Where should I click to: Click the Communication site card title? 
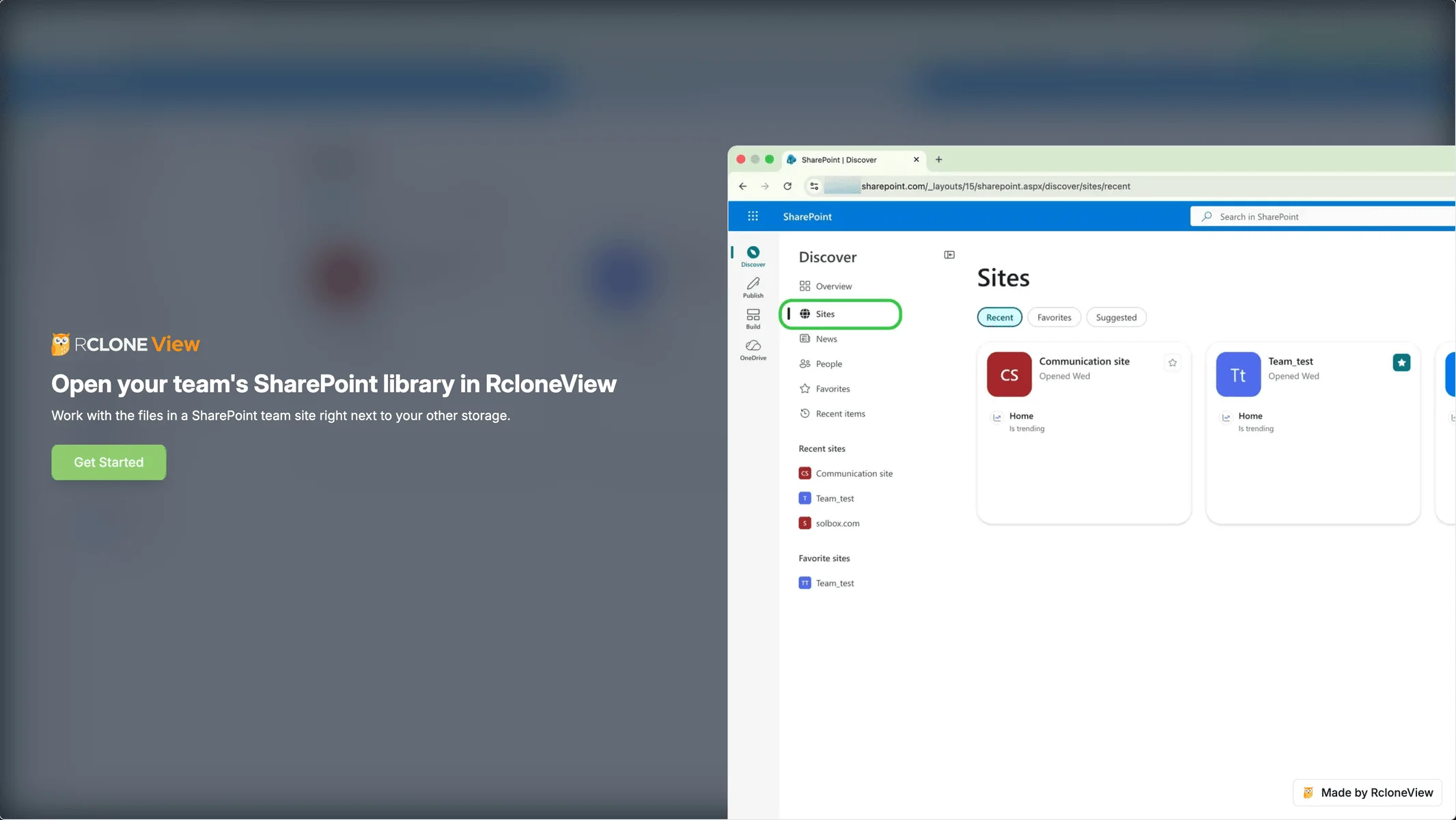(x=1084, y=361)
